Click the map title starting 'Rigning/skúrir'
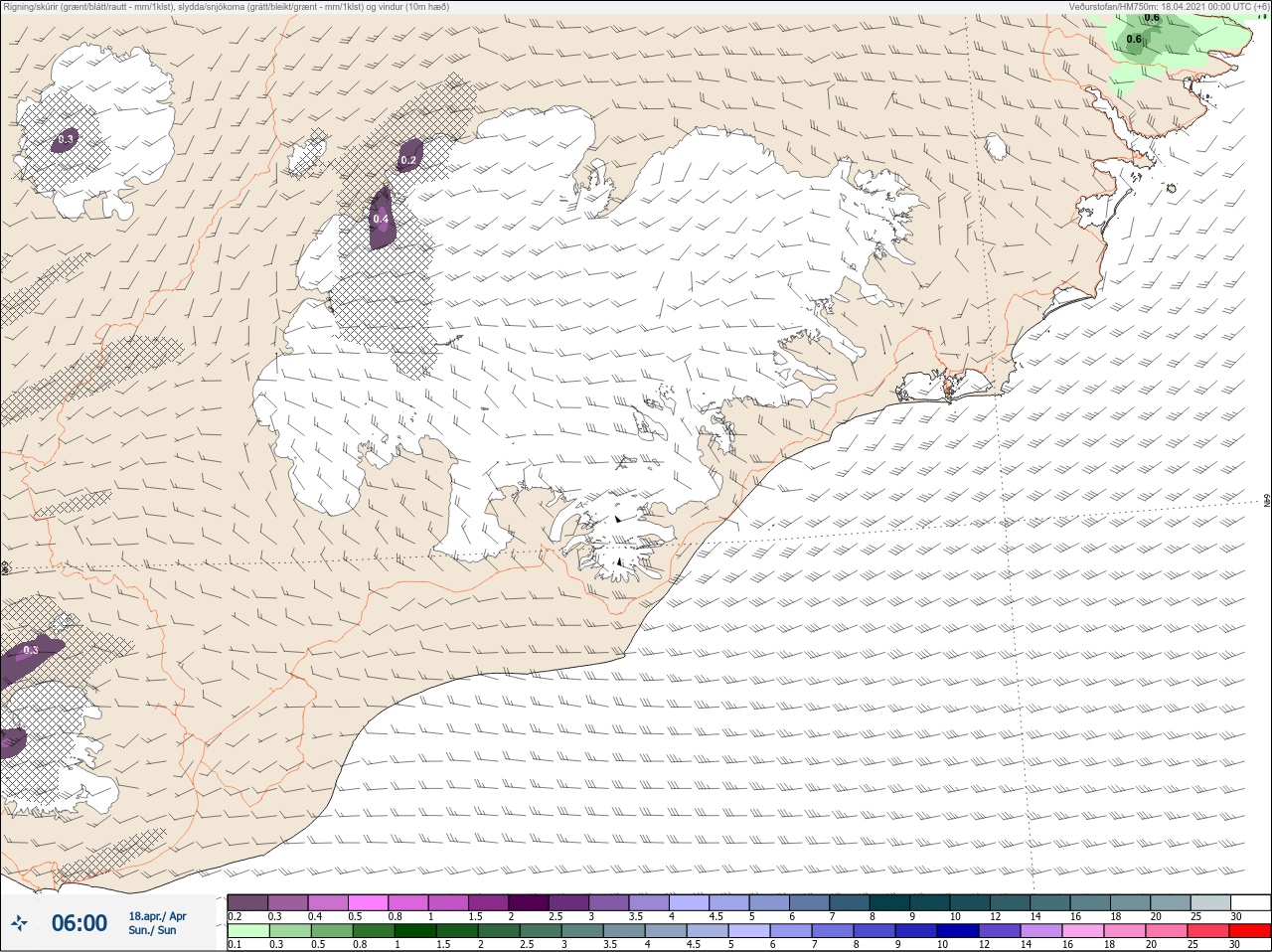The width and height of the screenshot is (1272, 952). coord(226,7)
